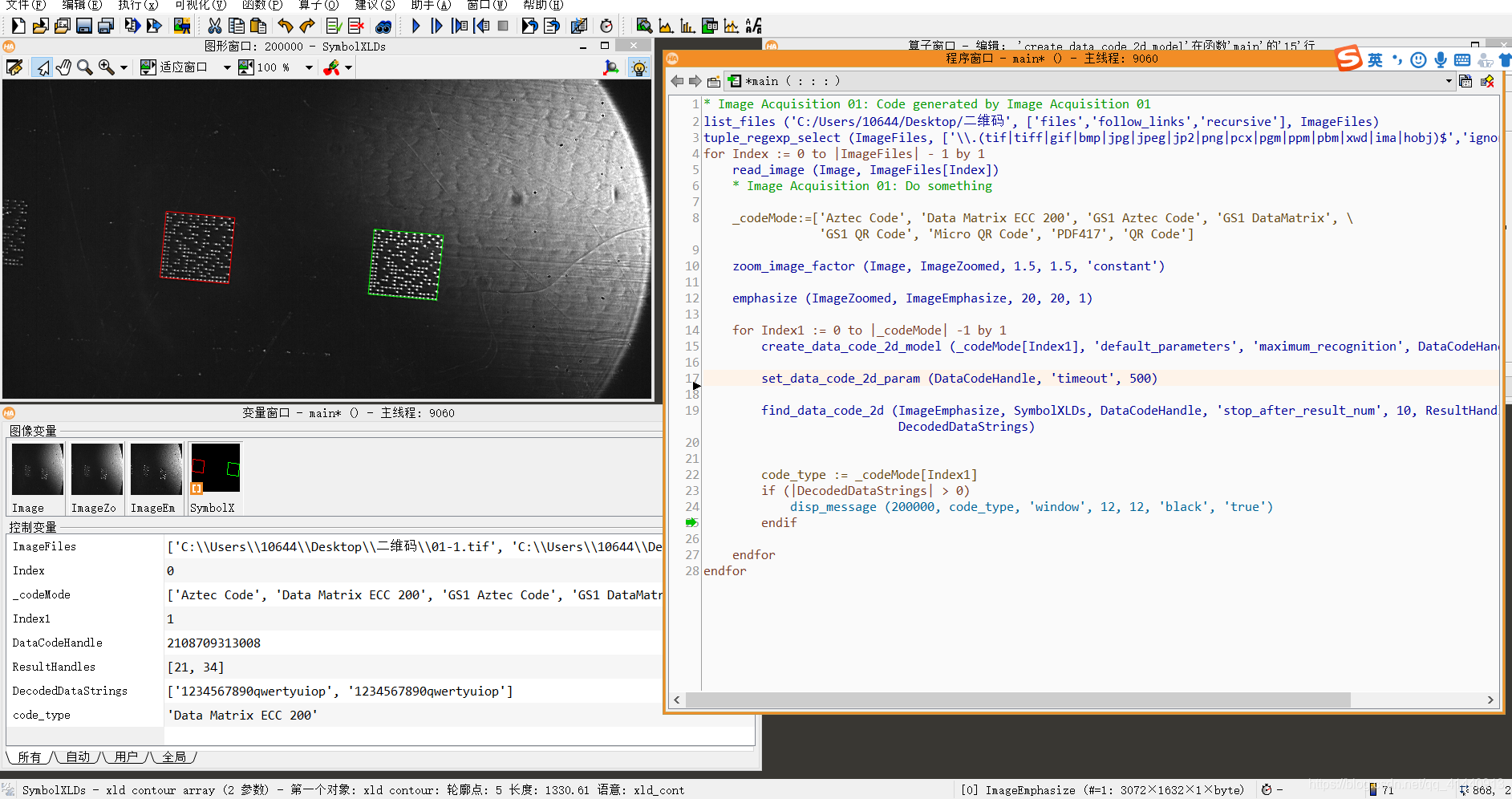Go back with the program window left arrow

(678, 81)
